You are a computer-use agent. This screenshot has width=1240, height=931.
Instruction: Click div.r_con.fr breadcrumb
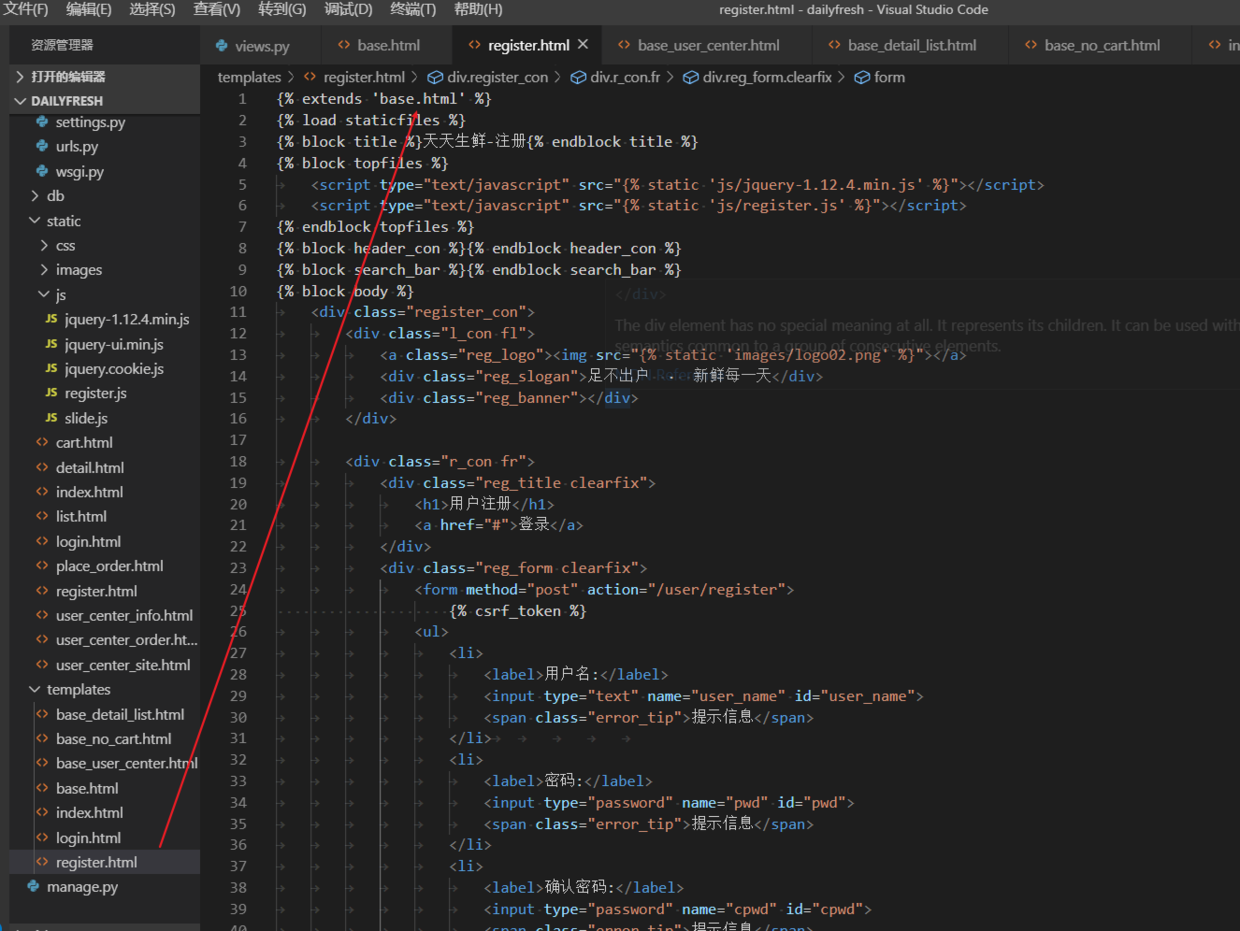tap(625, 77)
